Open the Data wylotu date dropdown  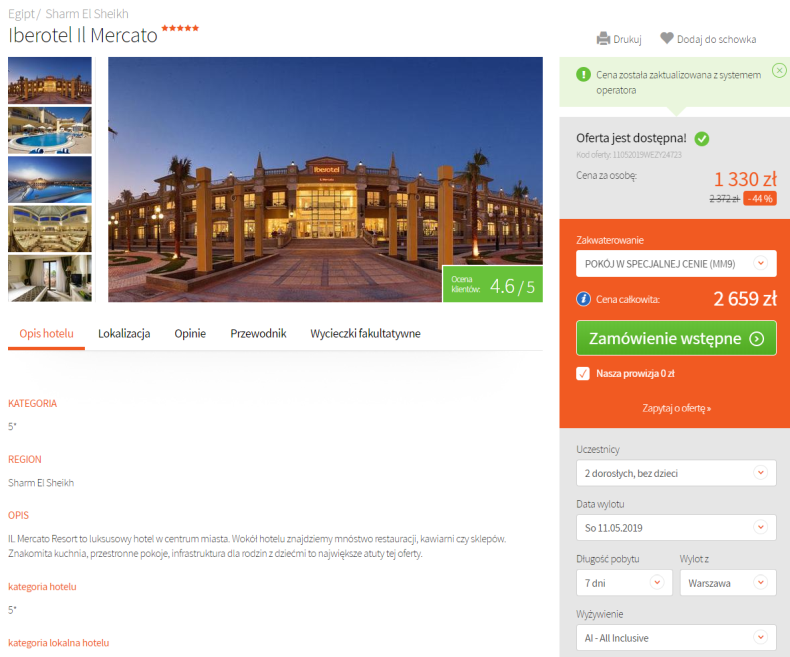point(676,528)
